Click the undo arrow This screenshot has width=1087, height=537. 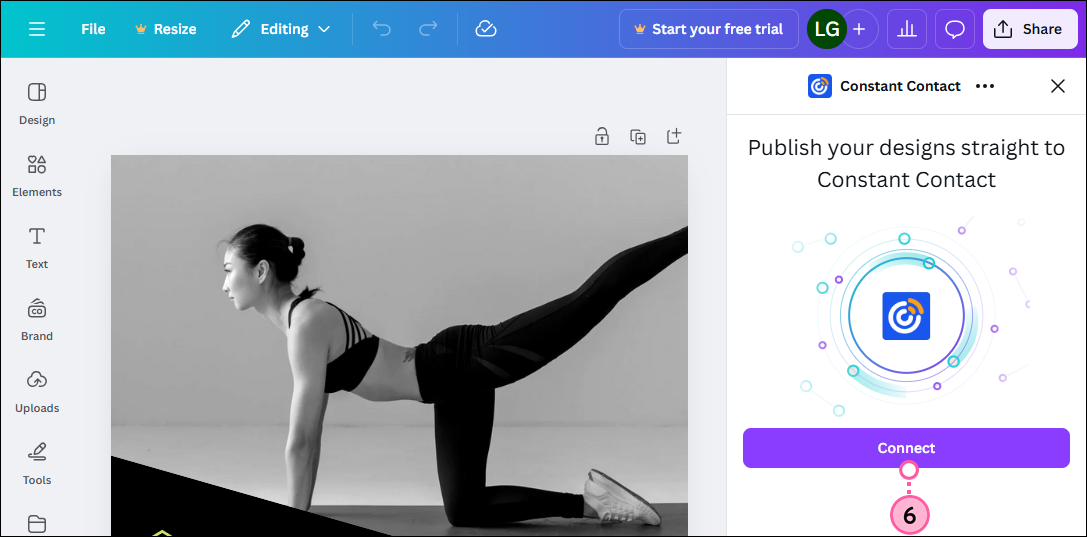(381, 29)
